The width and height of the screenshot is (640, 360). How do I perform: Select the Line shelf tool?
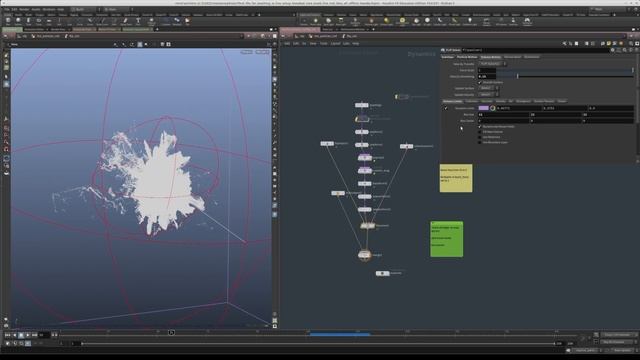click(69, 21)
